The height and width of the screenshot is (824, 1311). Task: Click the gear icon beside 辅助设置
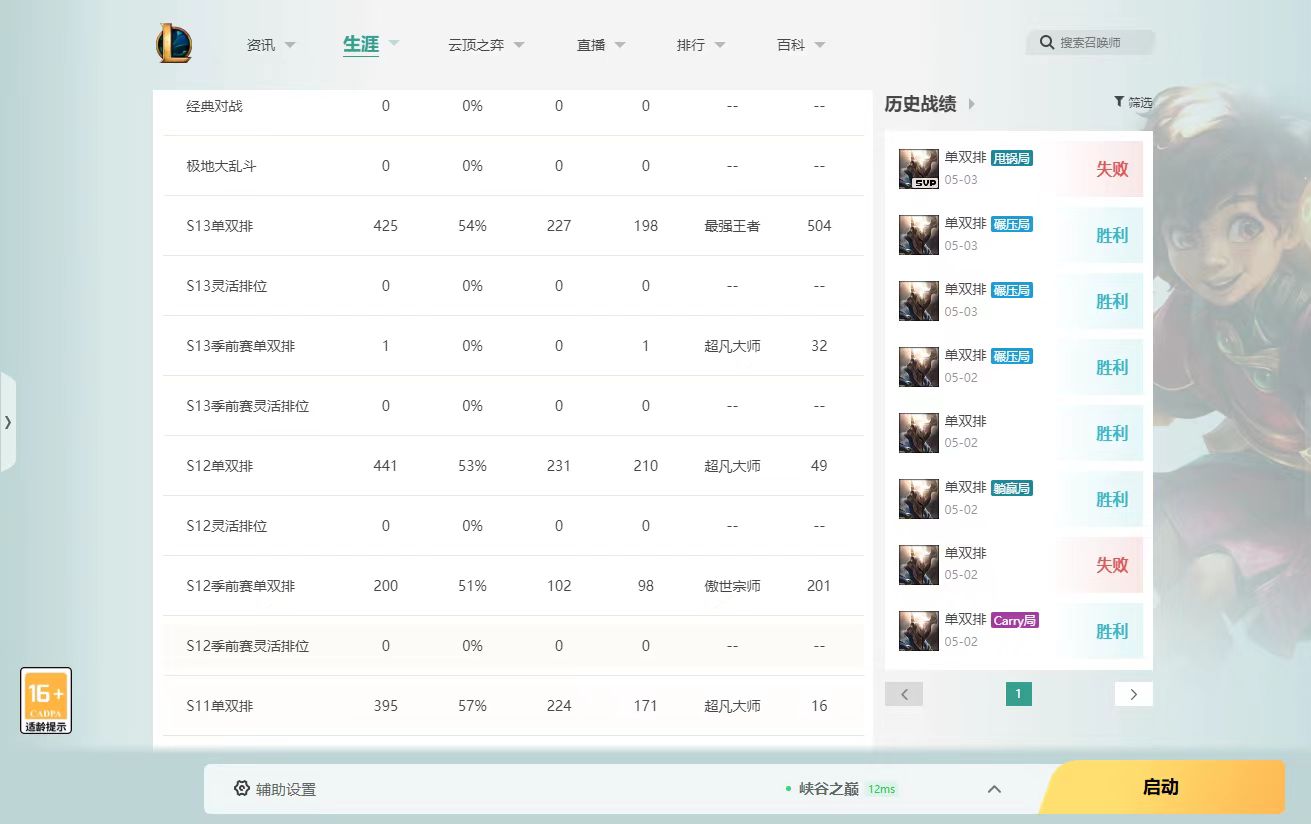pos(242,788)
